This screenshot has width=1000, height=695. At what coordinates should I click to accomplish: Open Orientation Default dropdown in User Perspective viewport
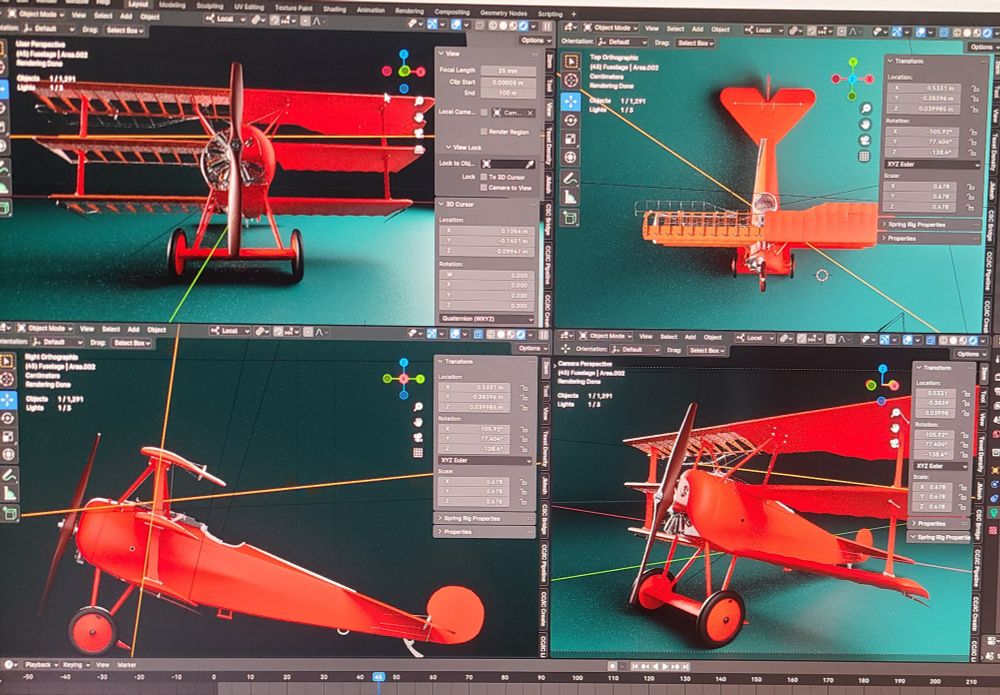click(x=49, y=29)
